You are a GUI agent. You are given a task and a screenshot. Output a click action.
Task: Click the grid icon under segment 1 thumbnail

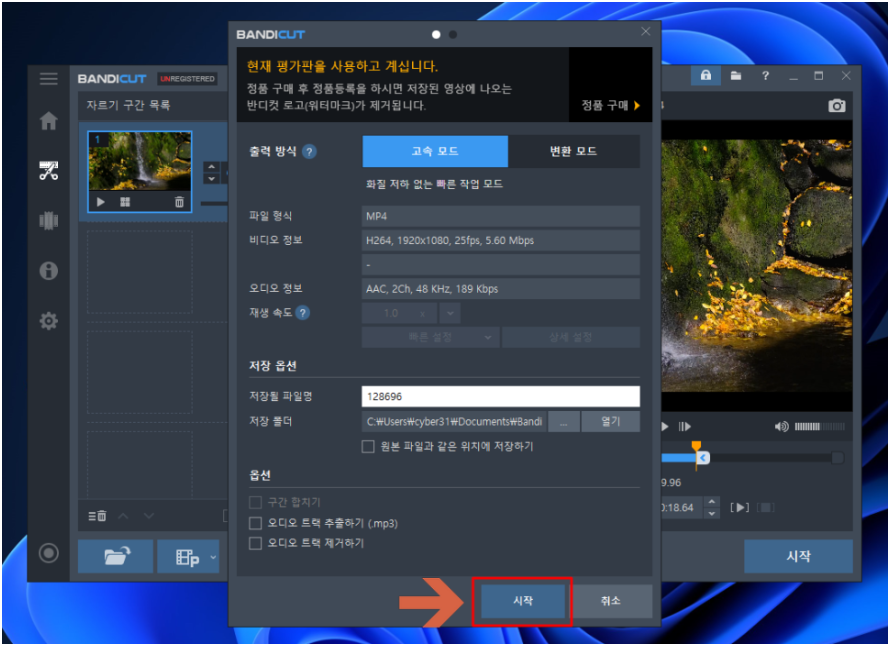[125, 202]
